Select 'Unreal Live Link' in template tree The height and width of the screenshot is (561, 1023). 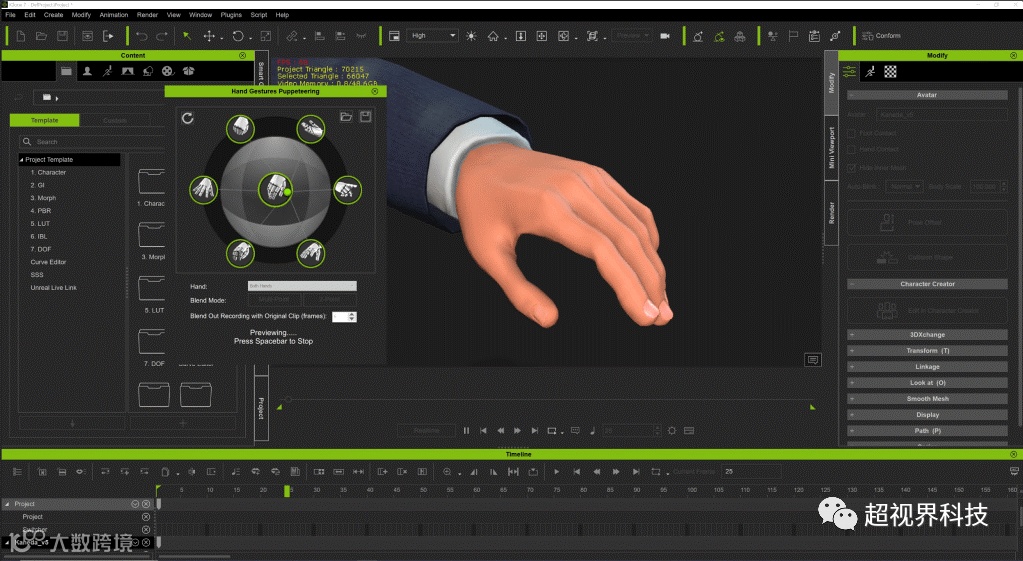(x=53, y=288)
